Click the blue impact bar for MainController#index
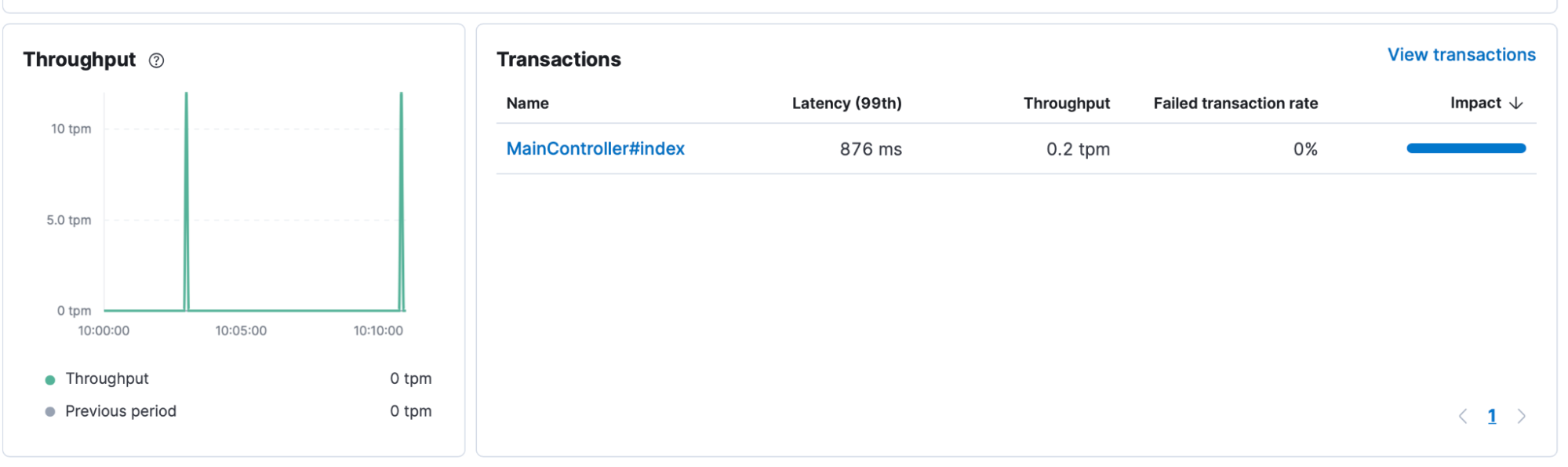1568x467 pixels. coord(1466,148)
